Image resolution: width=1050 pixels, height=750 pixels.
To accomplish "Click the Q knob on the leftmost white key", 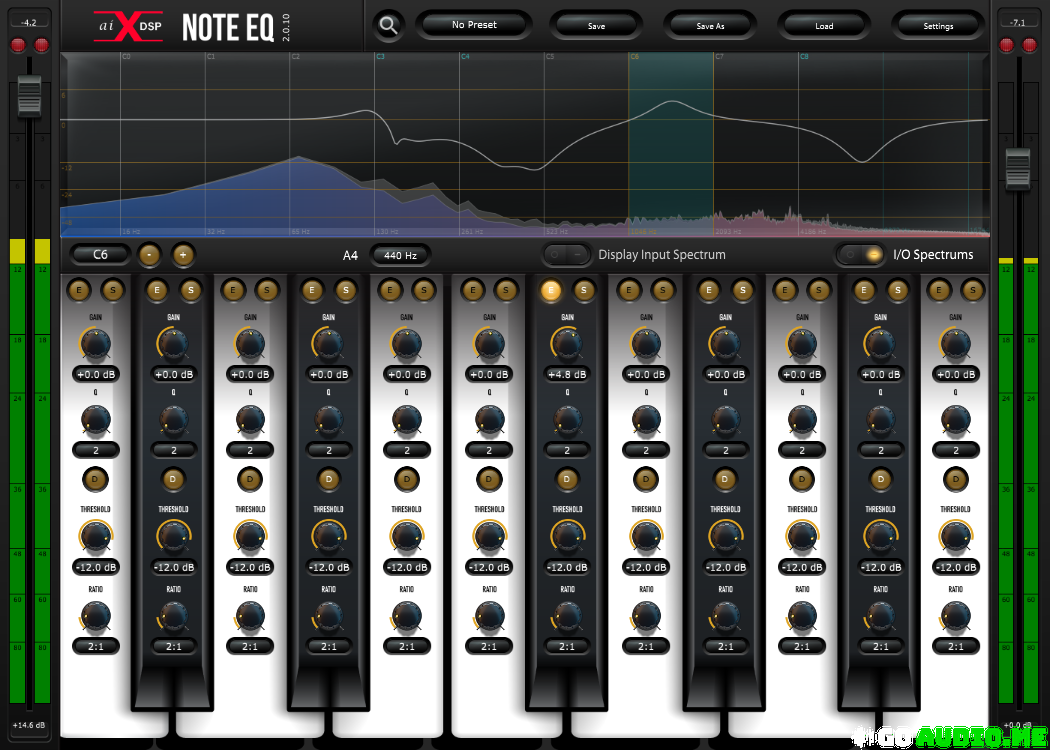I will click(x=96, y=420).
